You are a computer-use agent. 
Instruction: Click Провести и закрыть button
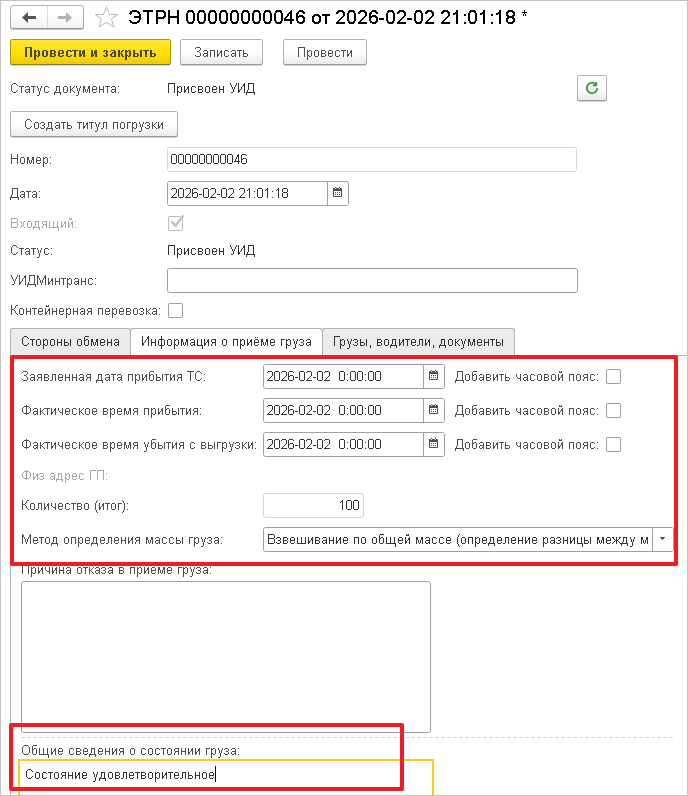pyautogui.click(x=90, y=52)
